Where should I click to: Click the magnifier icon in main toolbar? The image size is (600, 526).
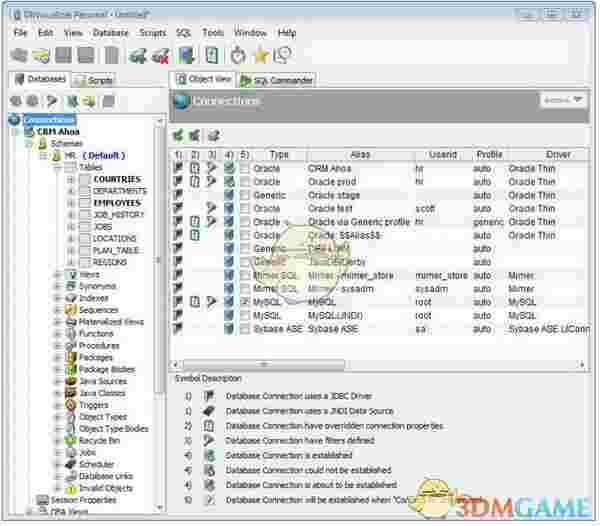click(284, 55)
